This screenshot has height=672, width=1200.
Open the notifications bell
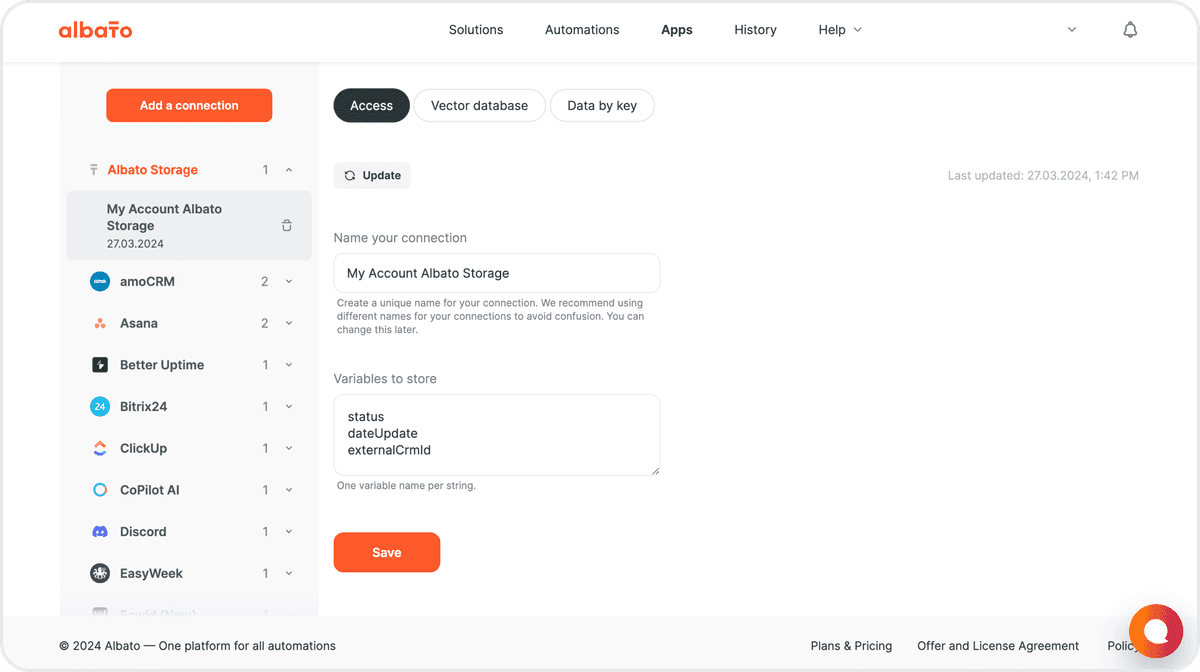click(x=1130, y=30)
